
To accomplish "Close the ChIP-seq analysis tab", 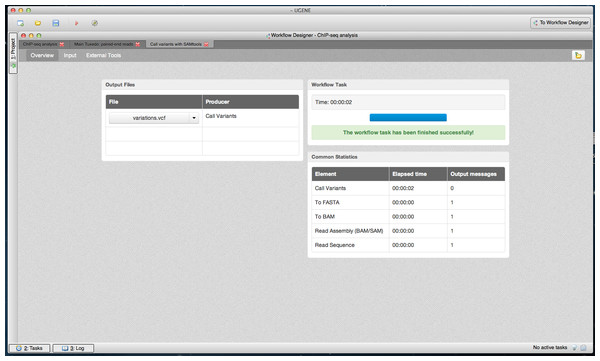I will click(x=62, y=44).
